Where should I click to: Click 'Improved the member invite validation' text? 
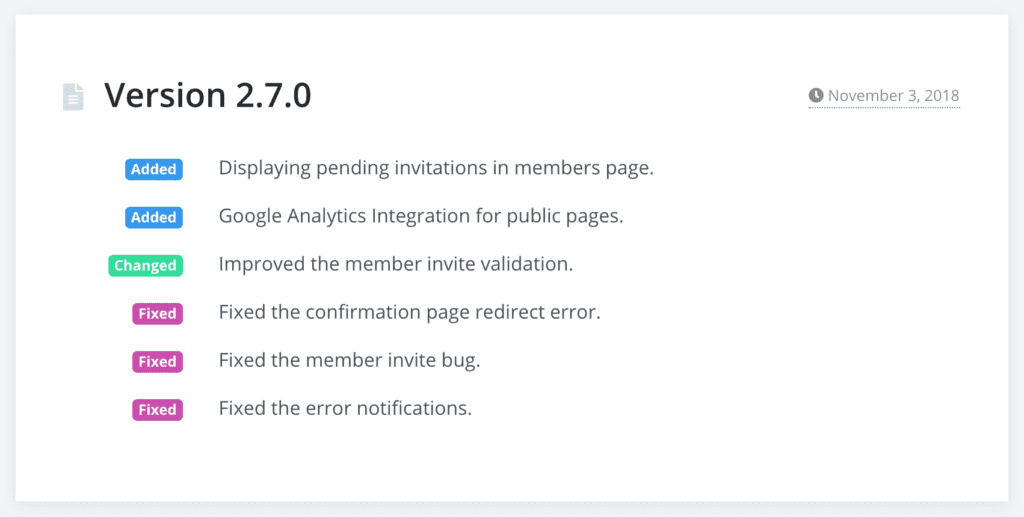coord(396,264)
